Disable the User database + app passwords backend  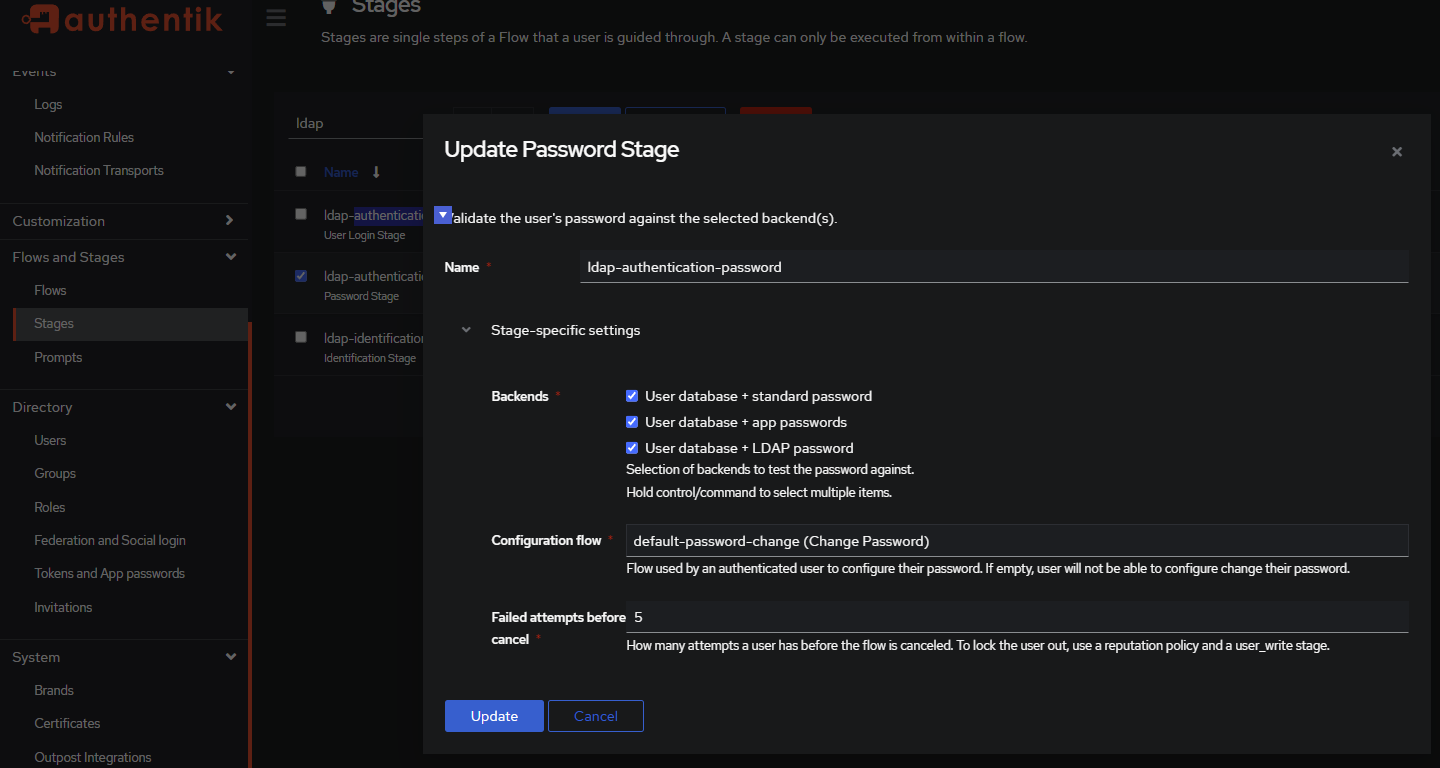[x=632, y=422]
